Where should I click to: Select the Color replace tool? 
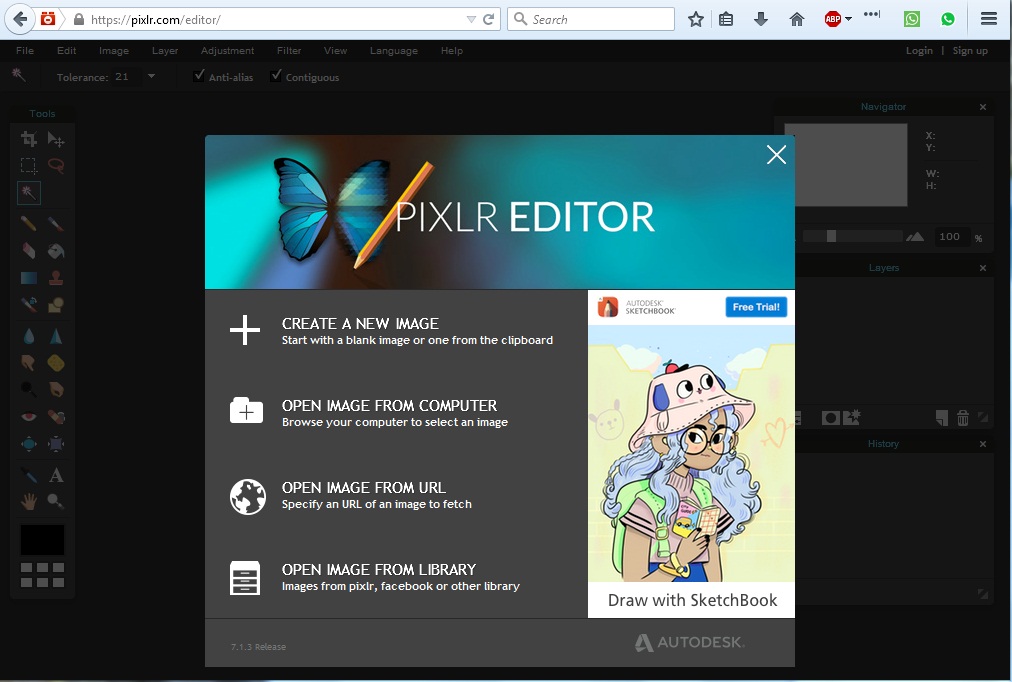(28, 305)
